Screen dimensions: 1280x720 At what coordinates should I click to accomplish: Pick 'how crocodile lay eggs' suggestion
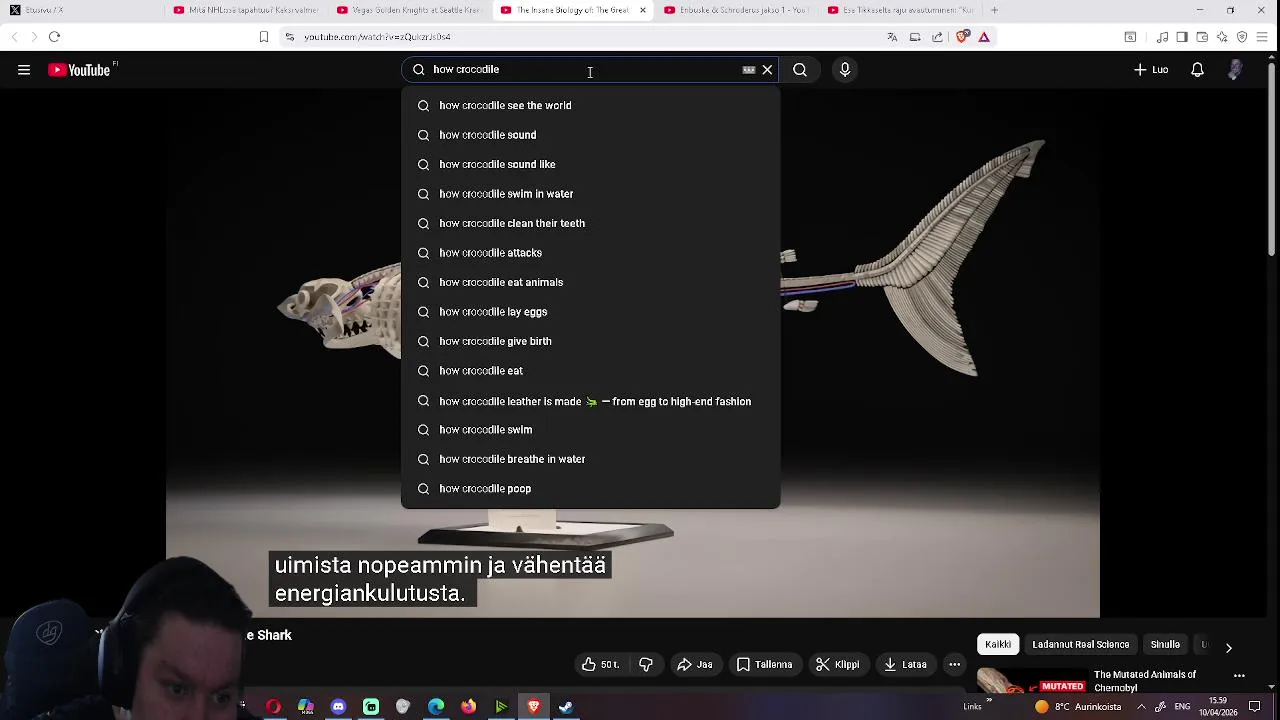(590, 312)
